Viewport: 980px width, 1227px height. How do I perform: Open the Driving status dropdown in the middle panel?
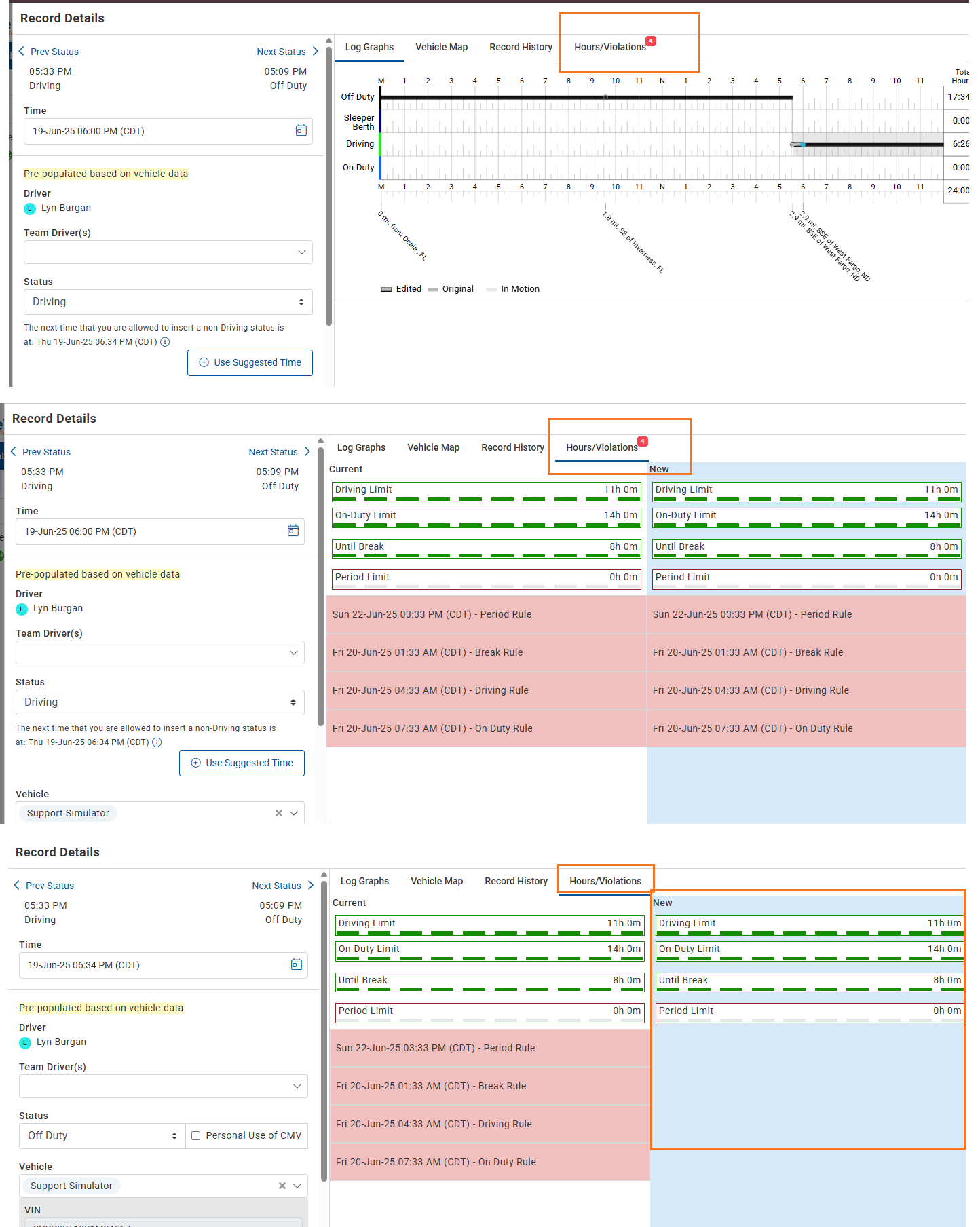160,702
